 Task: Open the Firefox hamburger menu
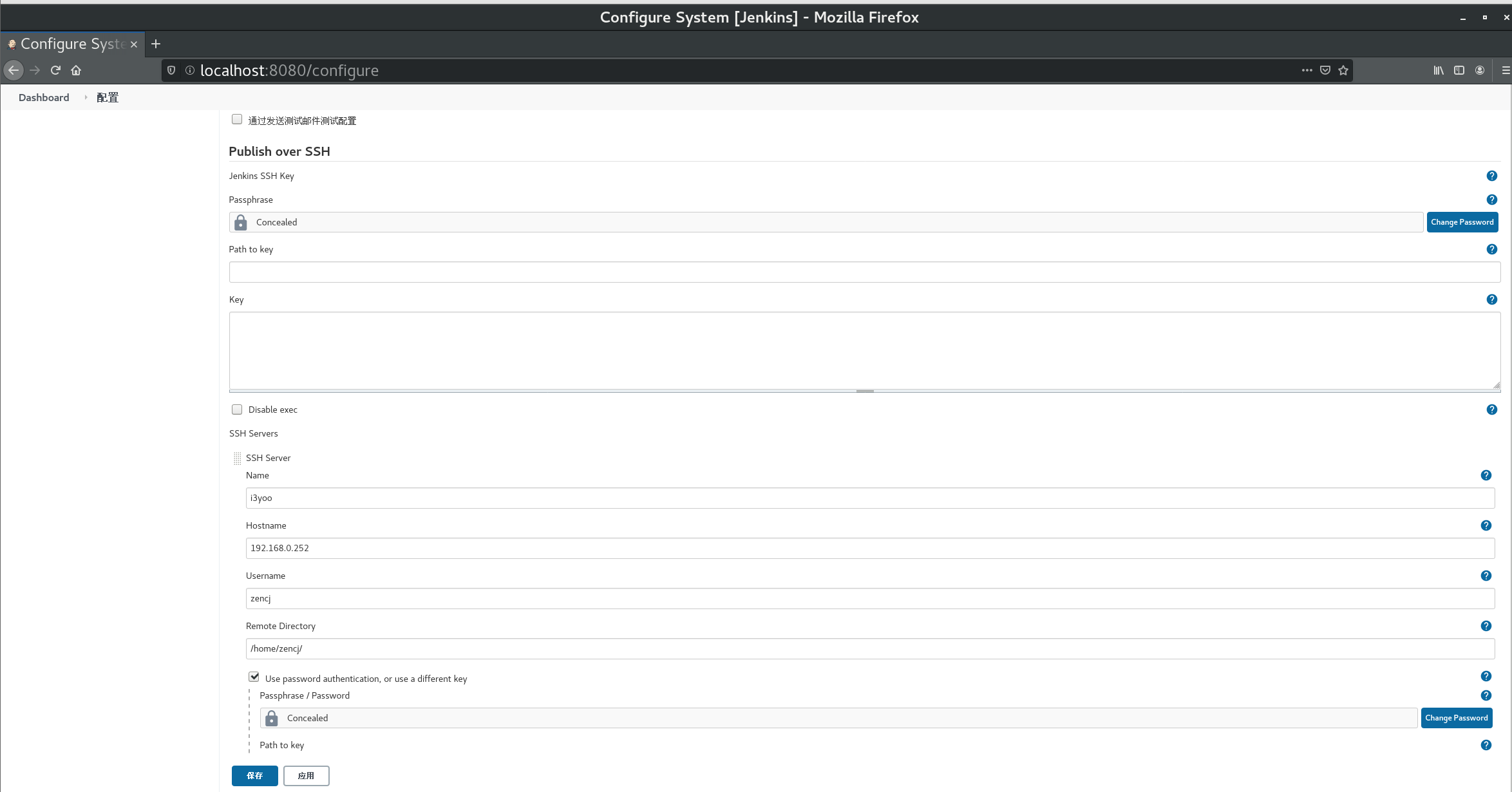[1505, 70]
